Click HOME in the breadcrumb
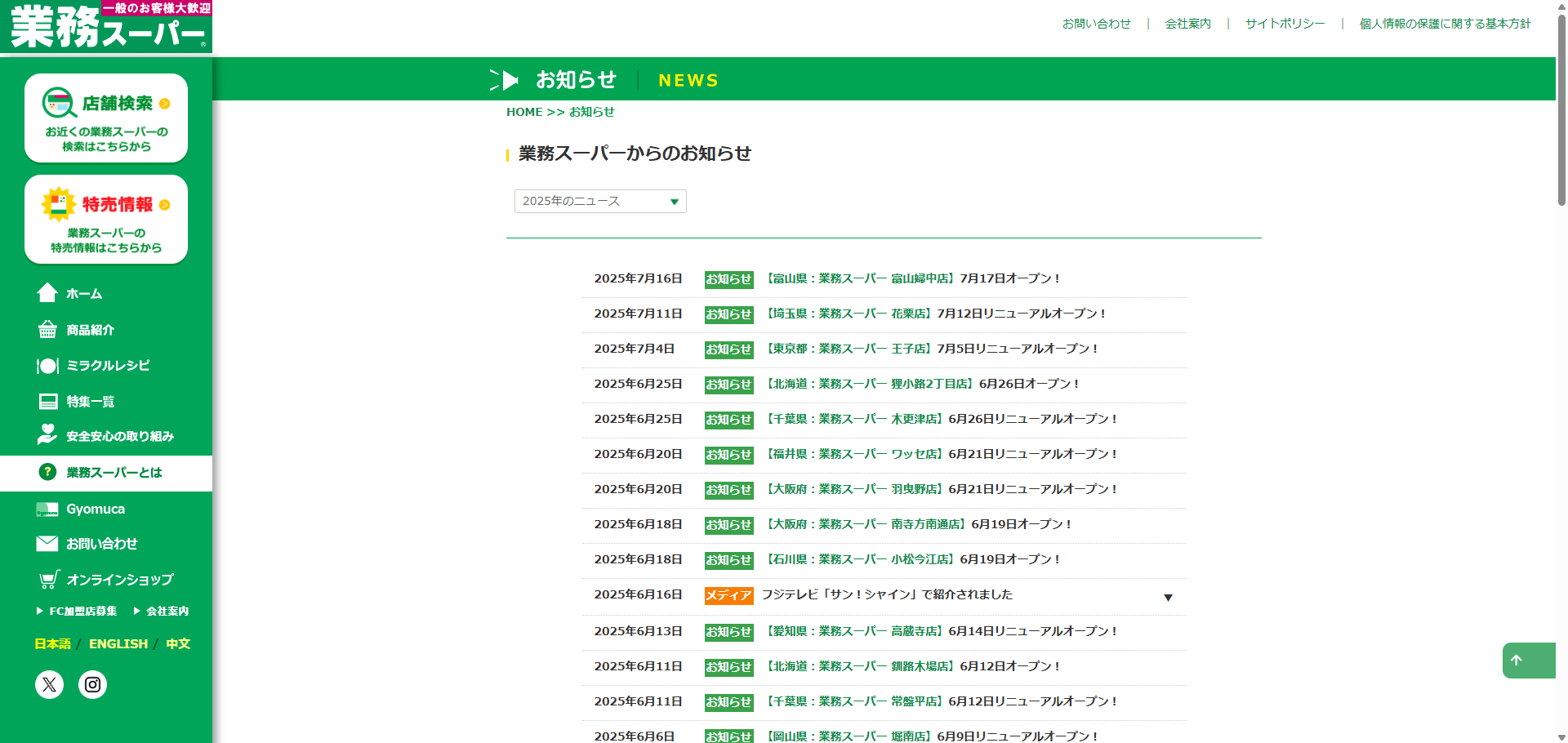 click(x=524, y=112)
